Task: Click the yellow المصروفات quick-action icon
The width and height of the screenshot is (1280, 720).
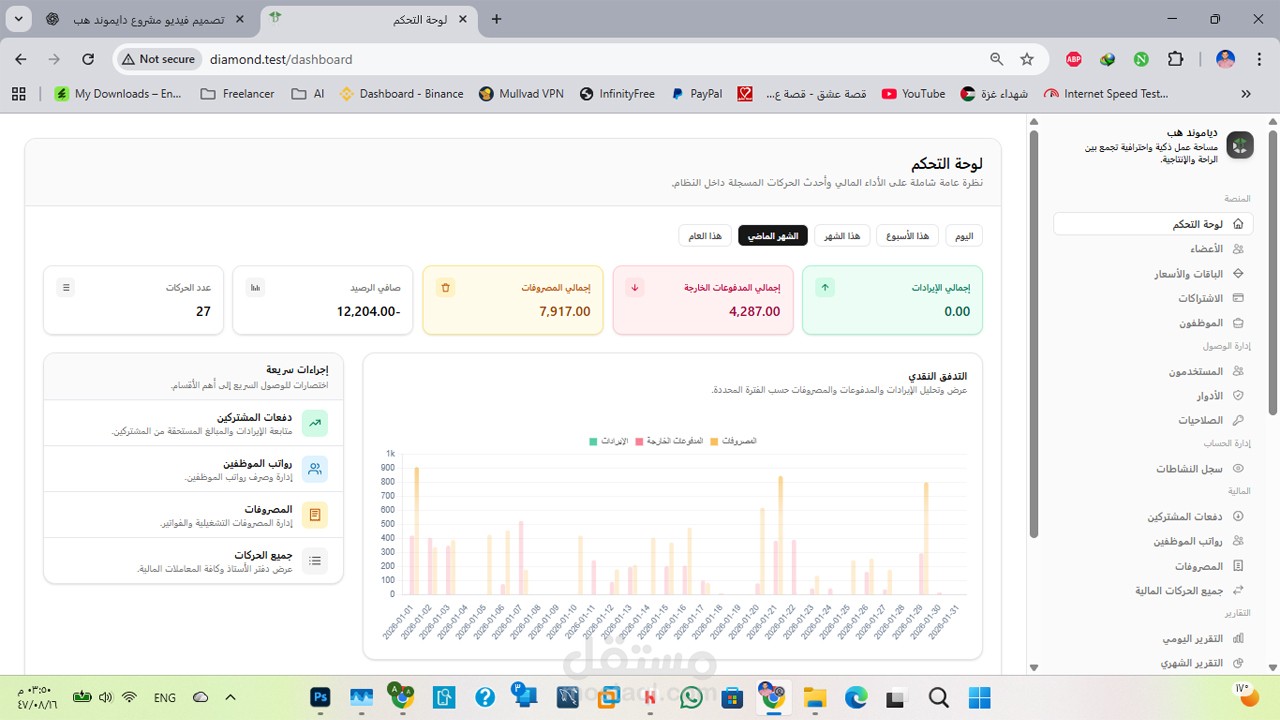Action: (x=315, y=514)
